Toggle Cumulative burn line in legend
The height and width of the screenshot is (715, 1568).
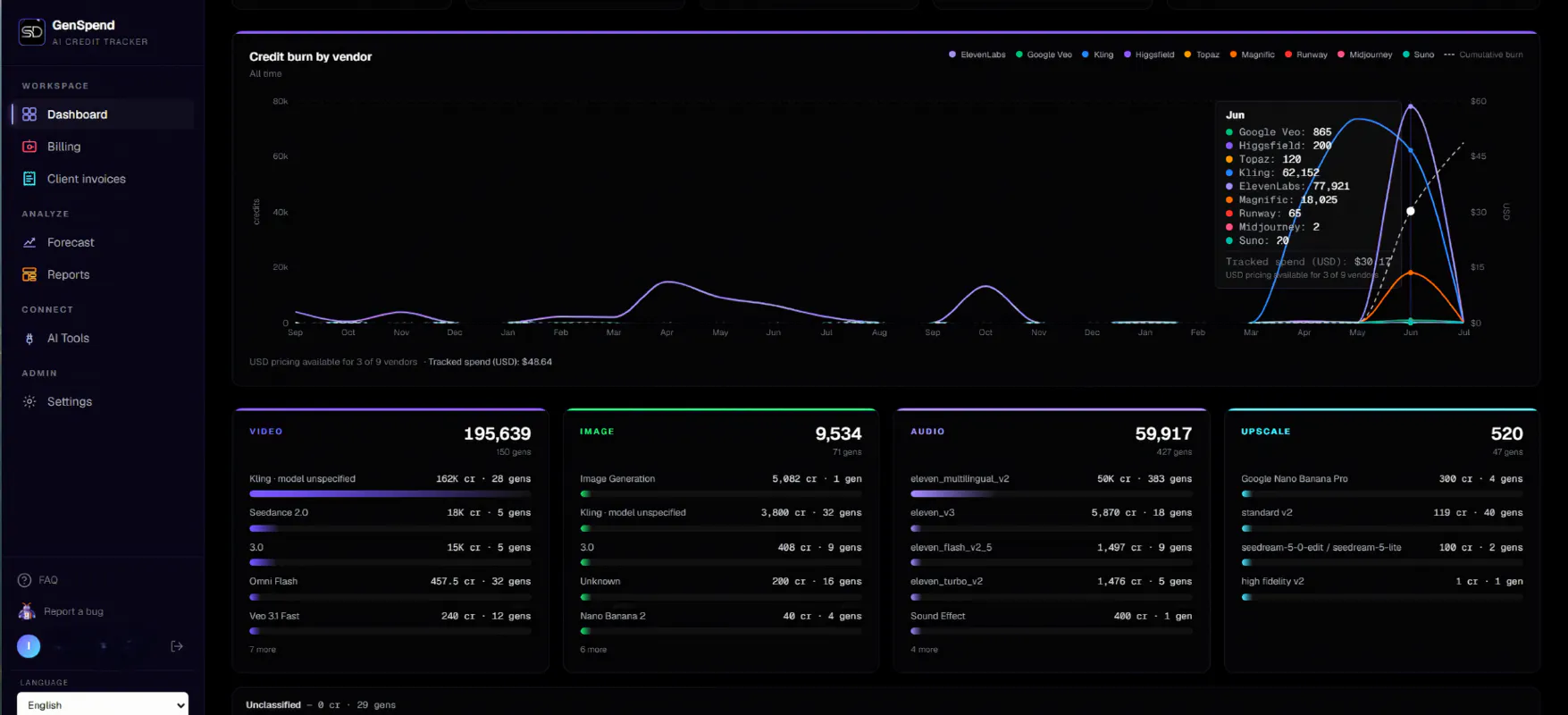(x=1484, y=55)
